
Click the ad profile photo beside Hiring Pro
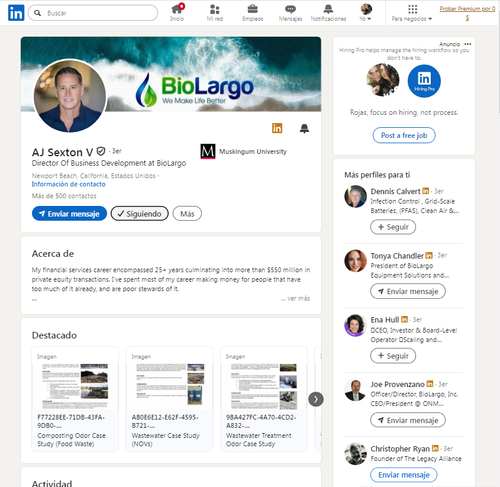[383, 80]
